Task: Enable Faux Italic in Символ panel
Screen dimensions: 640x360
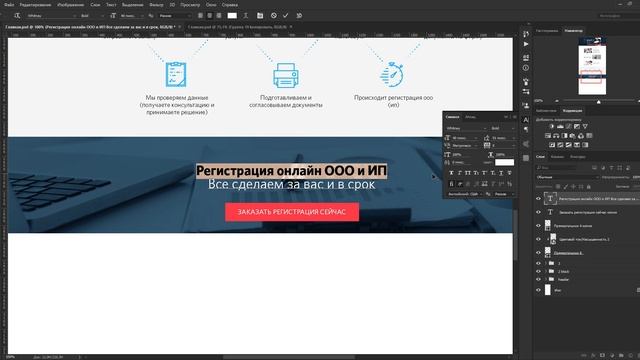Action: [x=460, y=173]
